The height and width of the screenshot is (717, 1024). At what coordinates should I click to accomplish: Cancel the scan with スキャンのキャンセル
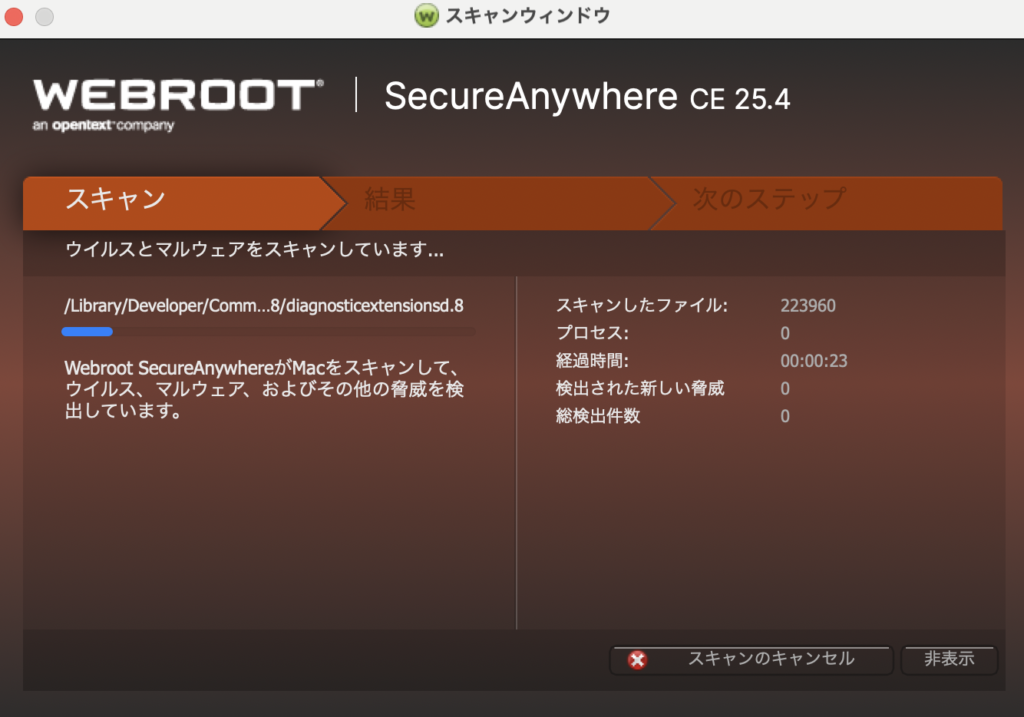point(751,660)
